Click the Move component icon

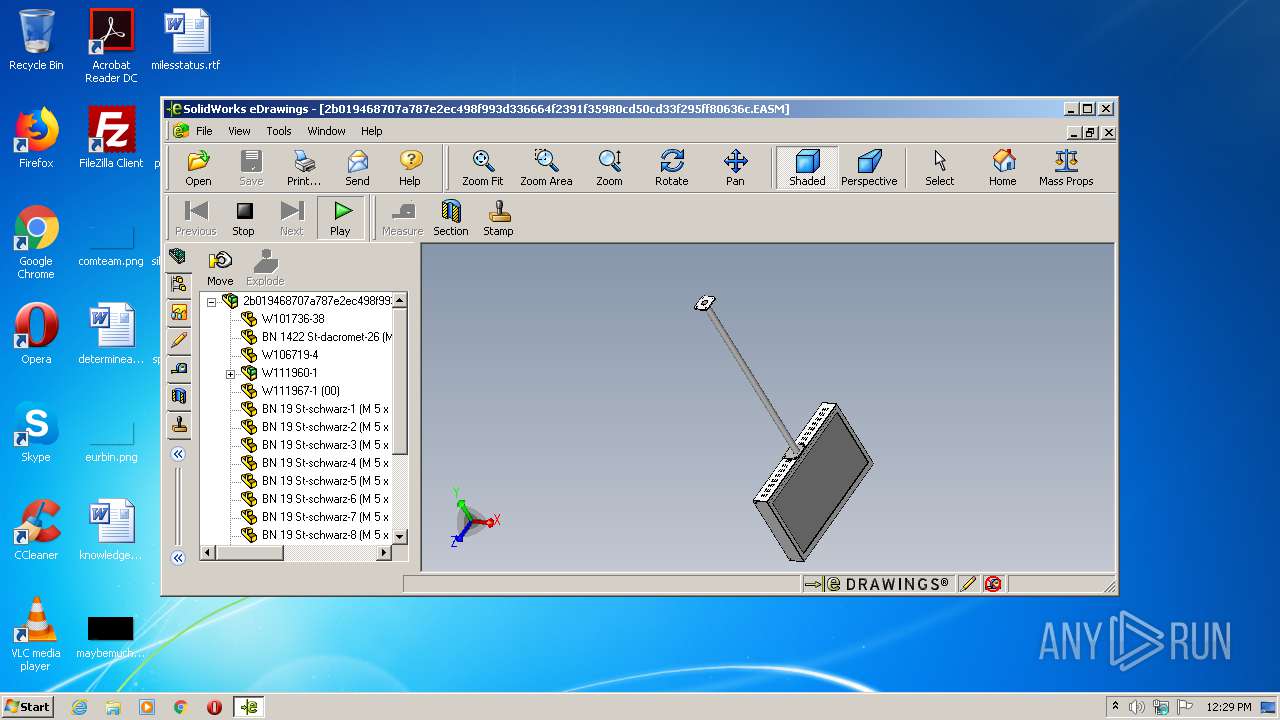coord(220,268)
